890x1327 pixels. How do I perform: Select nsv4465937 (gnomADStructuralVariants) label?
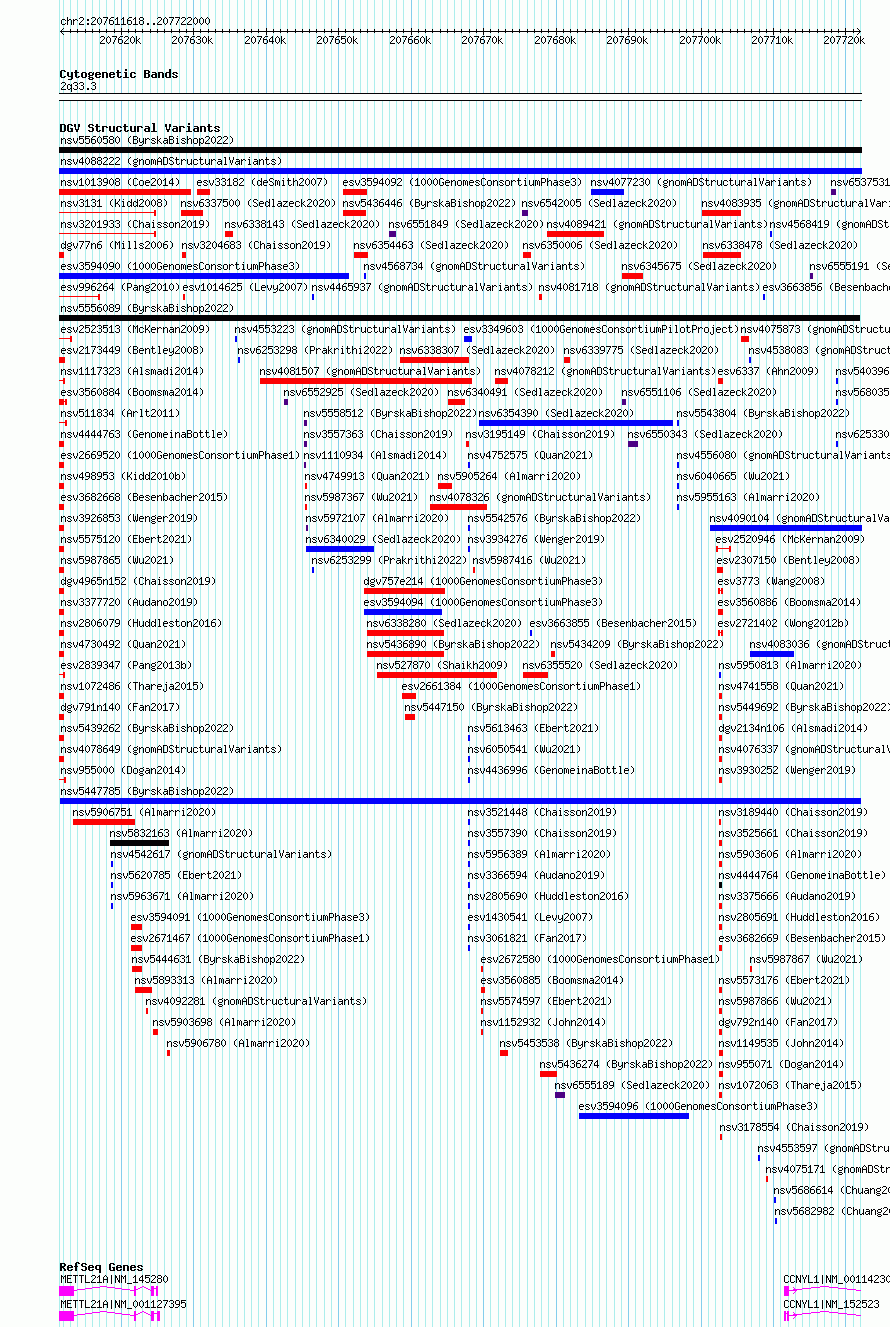click(422, 287)
